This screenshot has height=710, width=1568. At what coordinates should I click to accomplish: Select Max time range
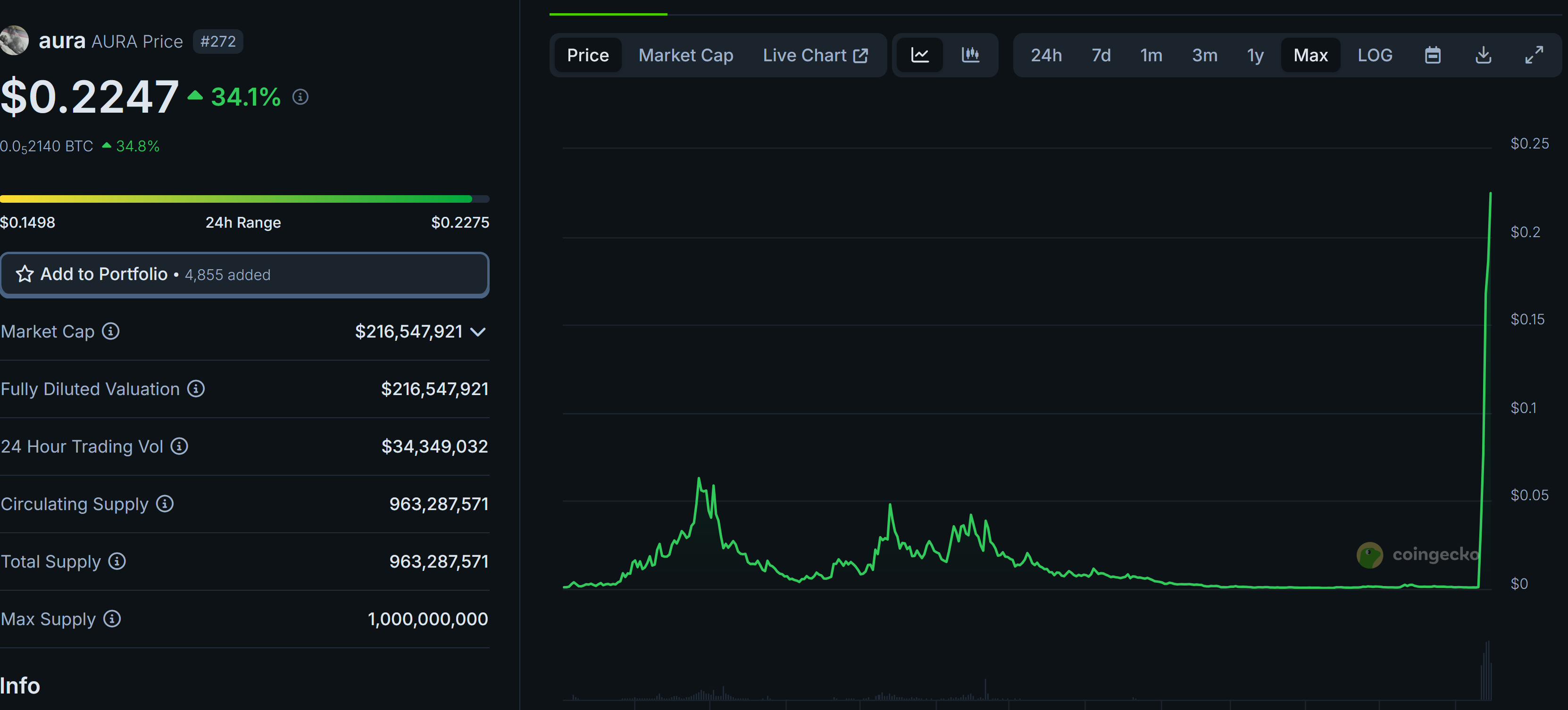(x=1310, y=55)
